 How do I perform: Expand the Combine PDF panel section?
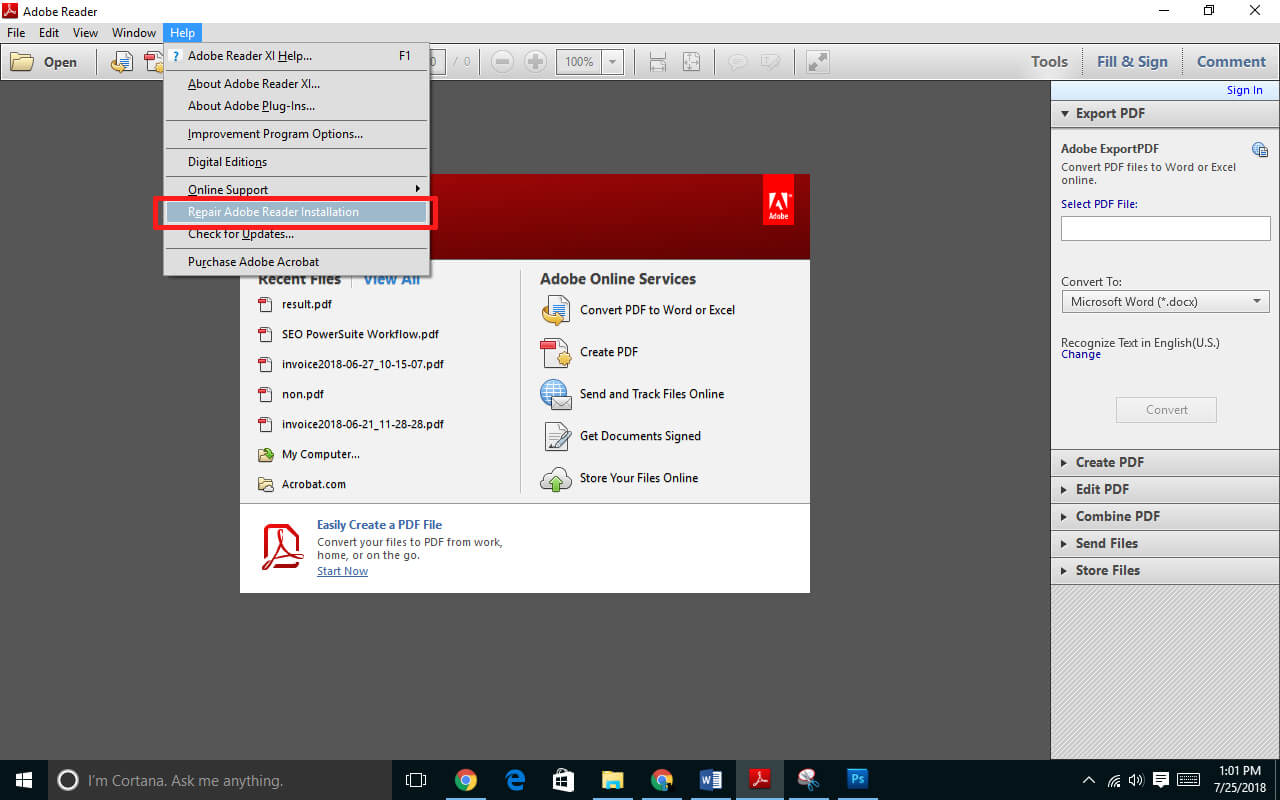(1165, 516)
